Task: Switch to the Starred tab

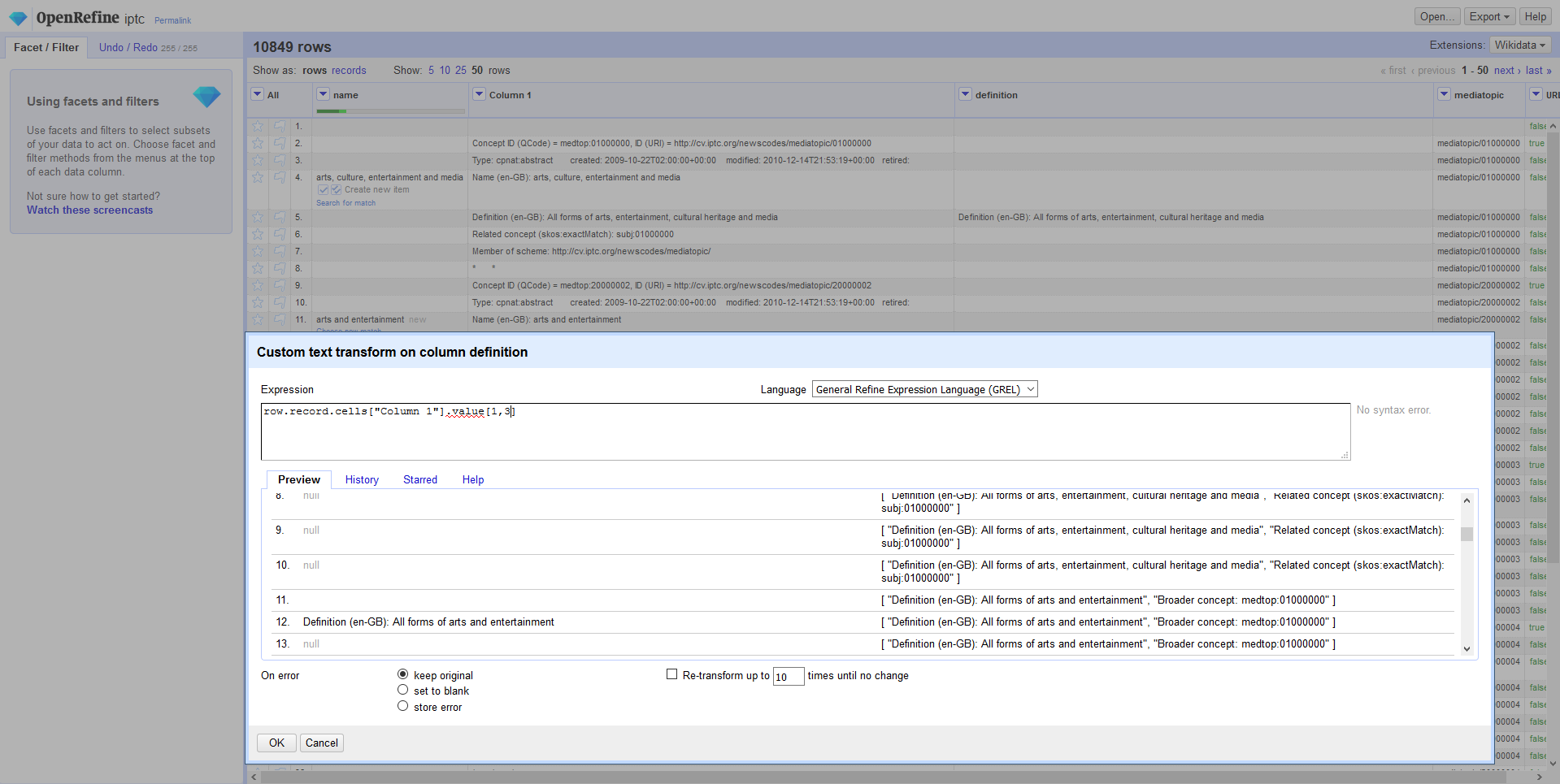Action: pos(420,479)
